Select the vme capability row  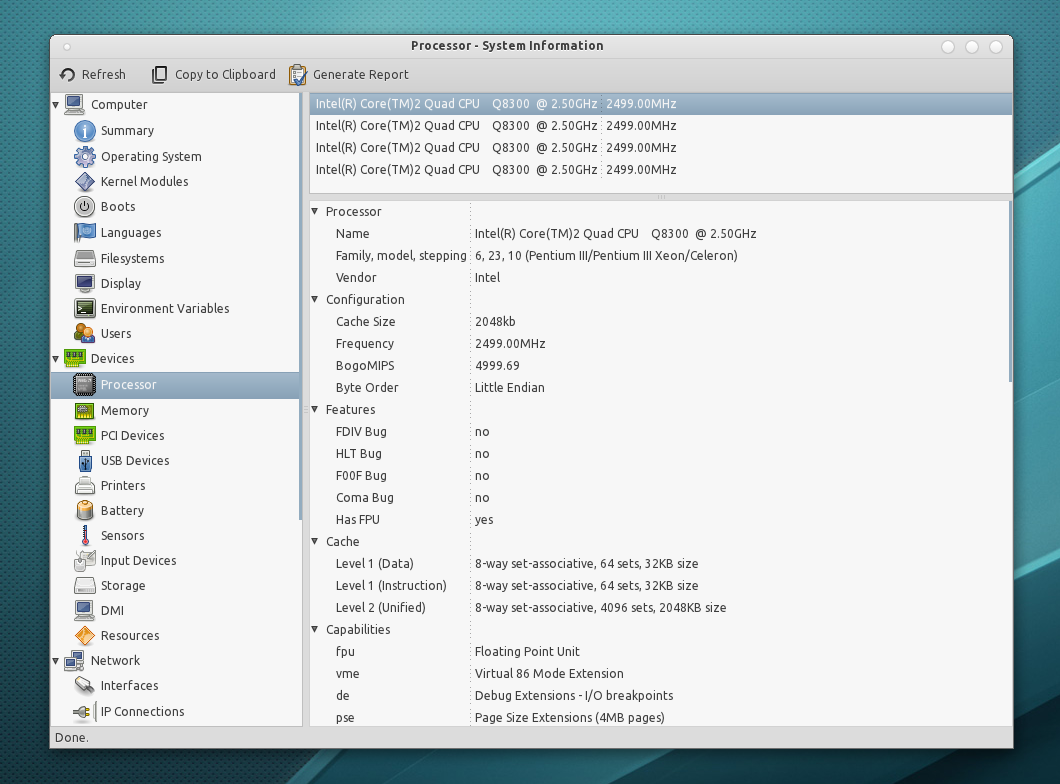660,673
